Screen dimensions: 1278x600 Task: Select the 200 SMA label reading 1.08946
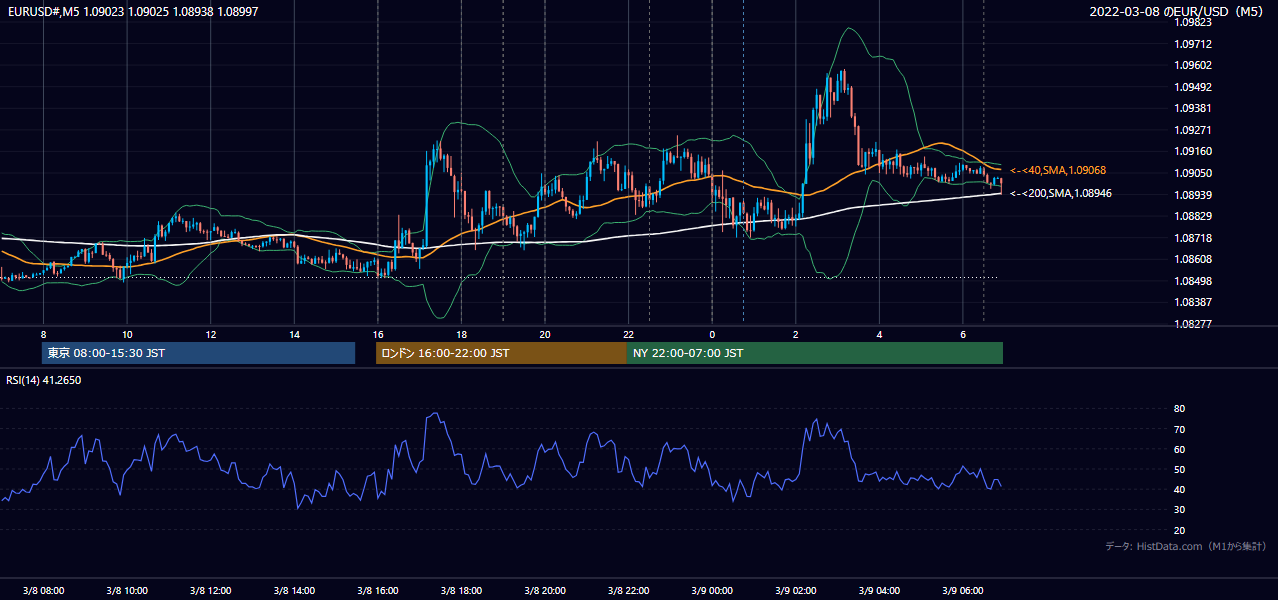coord(1060,193)
